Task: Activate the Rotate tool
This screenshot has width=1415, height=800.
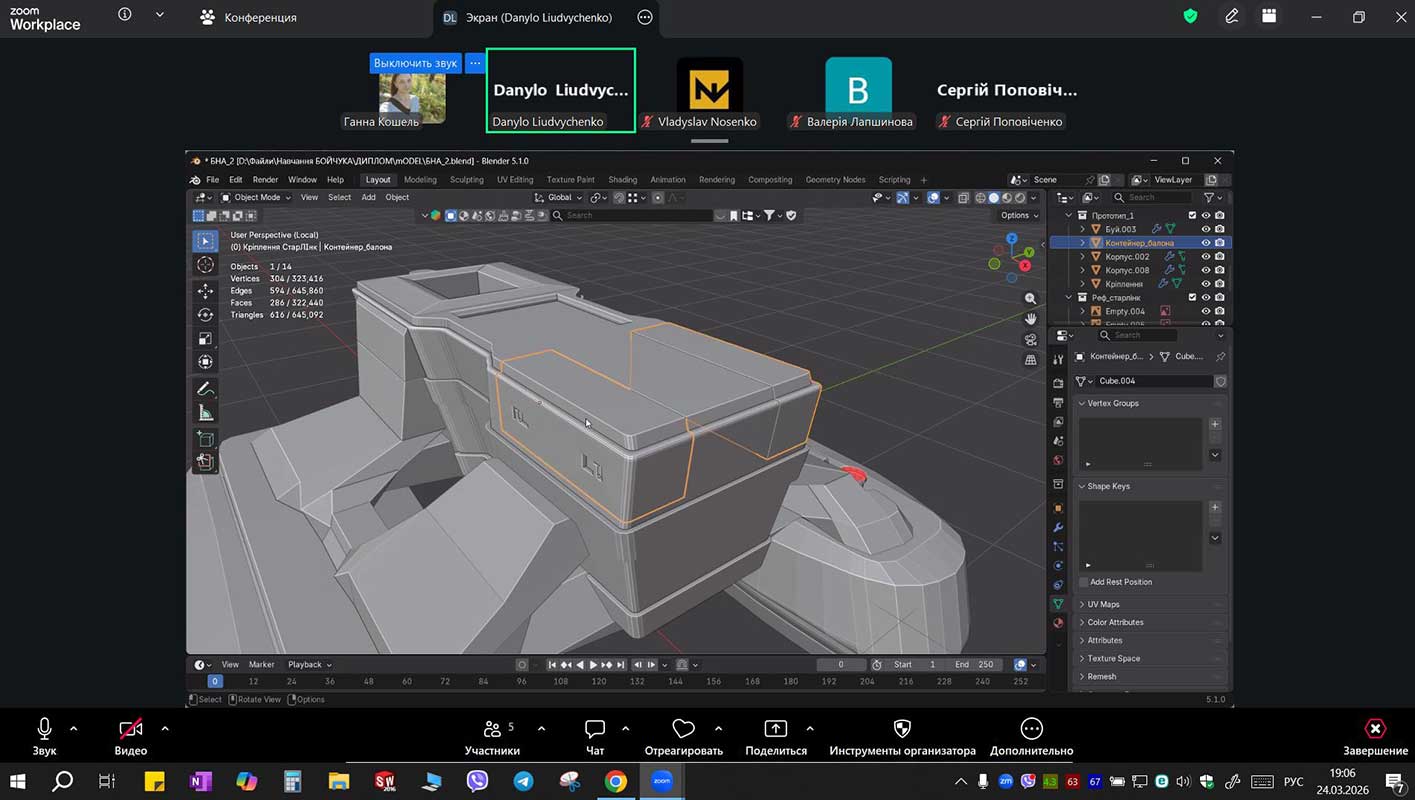Action: click(x=205, y=315)
